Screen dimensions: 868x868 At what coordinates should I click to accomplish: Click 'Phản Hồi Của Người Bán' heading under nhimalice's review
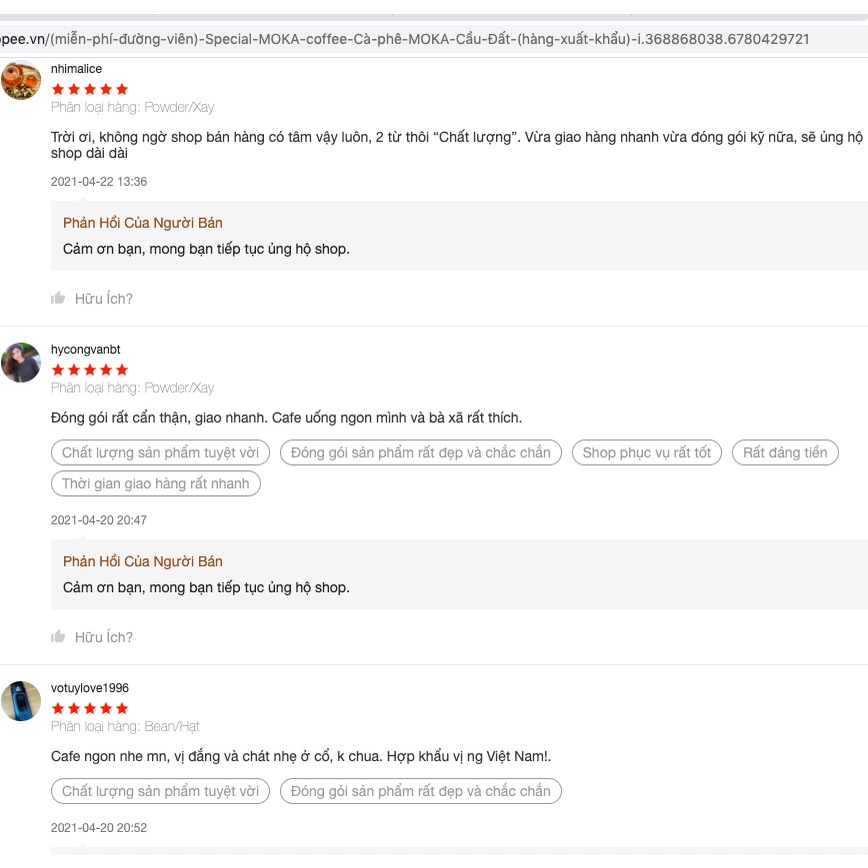(143, 223)
